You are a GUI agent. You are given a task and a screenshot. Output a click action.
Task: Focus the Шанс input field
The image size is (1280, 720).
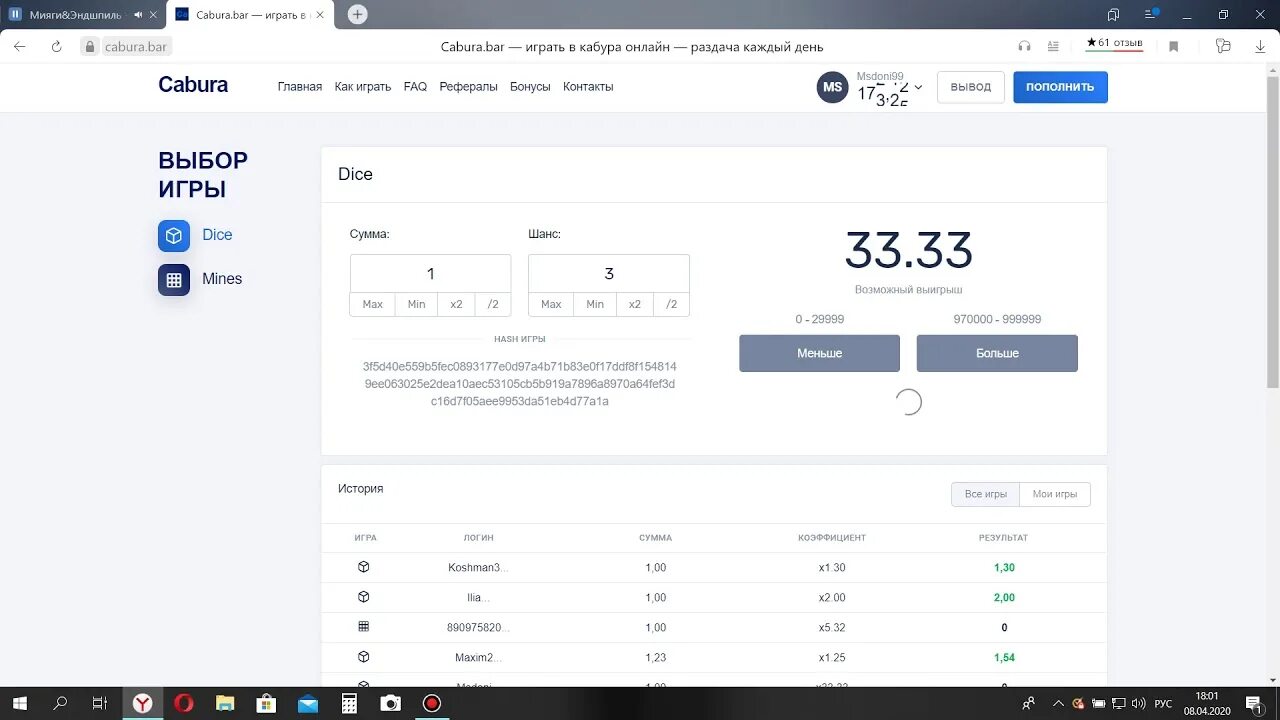coord(609,274)
